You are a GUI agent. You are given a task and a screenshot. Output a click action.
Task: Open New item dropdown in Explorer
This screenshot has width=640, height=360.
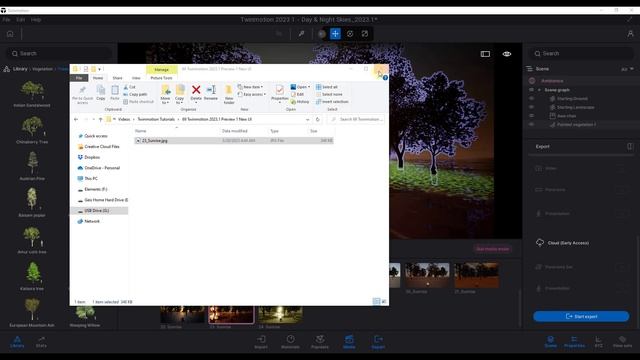click(x=250, y=87)
